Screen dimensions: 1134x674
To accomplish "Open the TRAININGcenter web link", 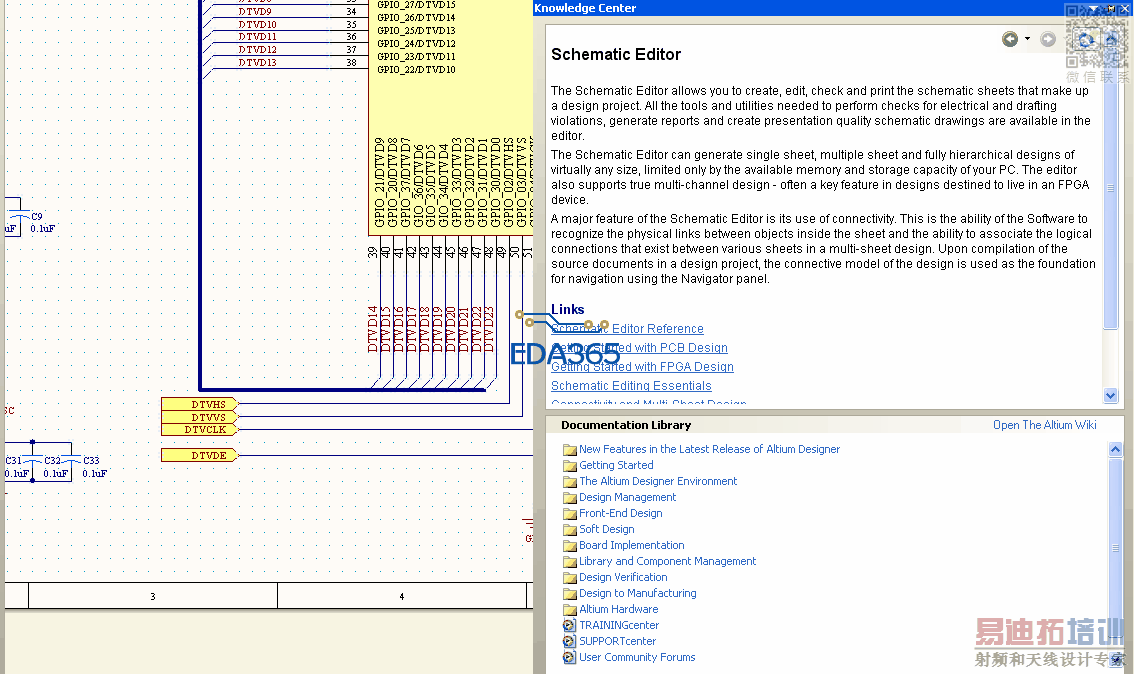I will click(619, 625).
